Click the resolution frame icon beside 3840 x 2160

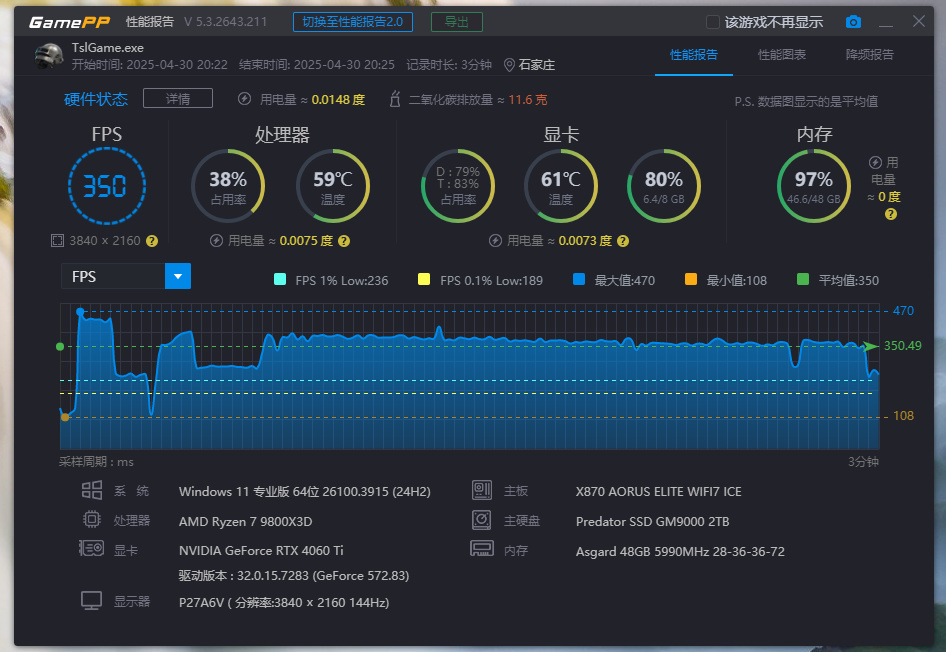[57, 241]
